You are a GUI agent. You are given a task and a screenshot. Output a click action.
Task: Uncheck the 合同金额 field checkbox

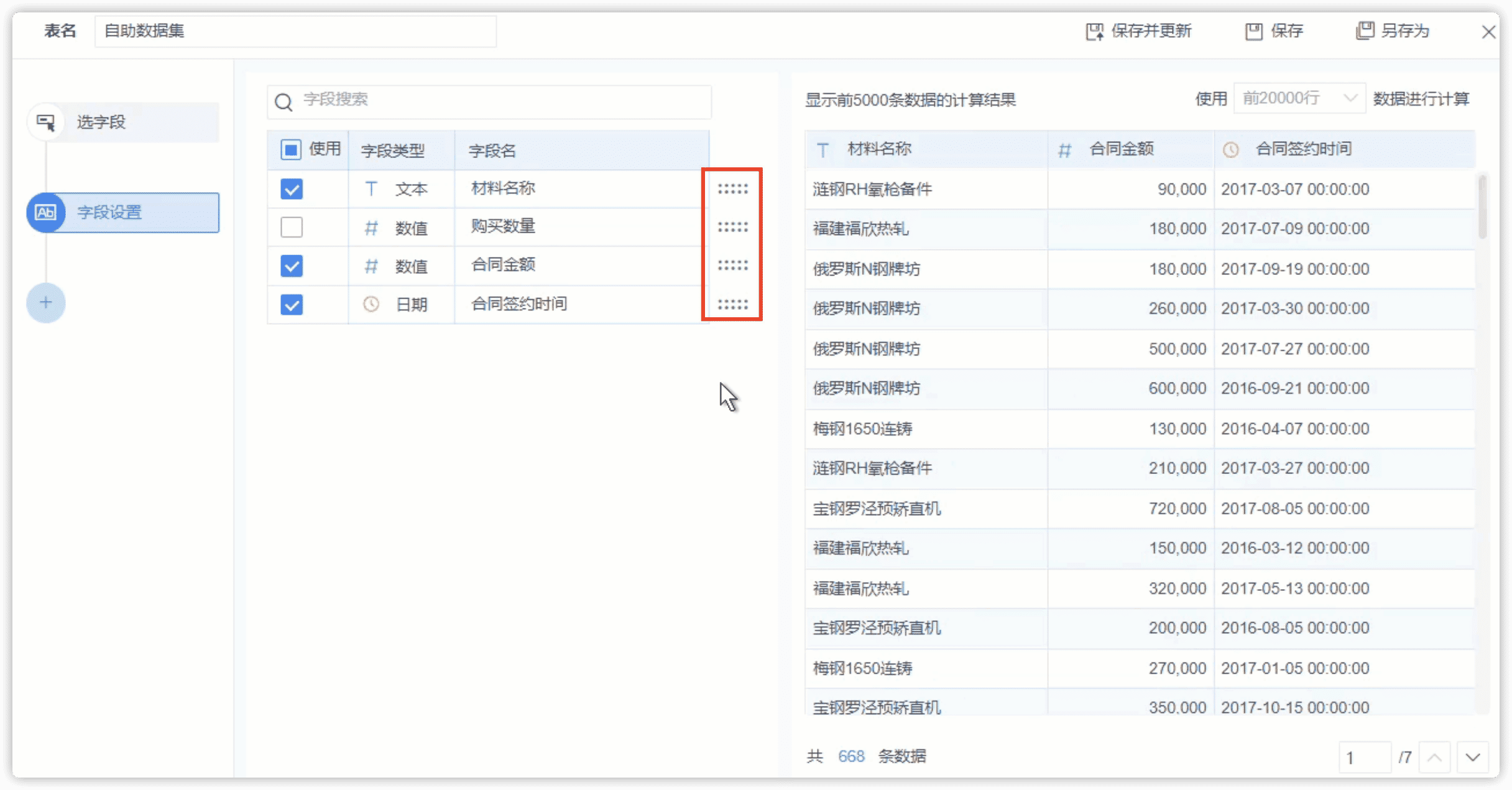coord(291,266)
